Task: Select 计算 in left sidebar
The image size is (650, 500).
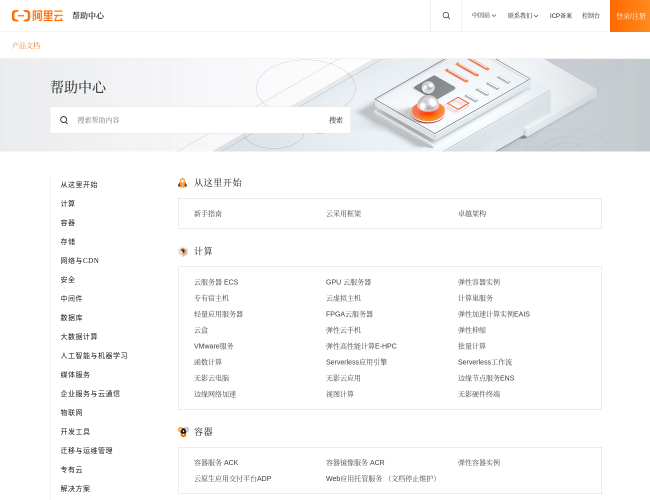Action: tap(68, 204)
